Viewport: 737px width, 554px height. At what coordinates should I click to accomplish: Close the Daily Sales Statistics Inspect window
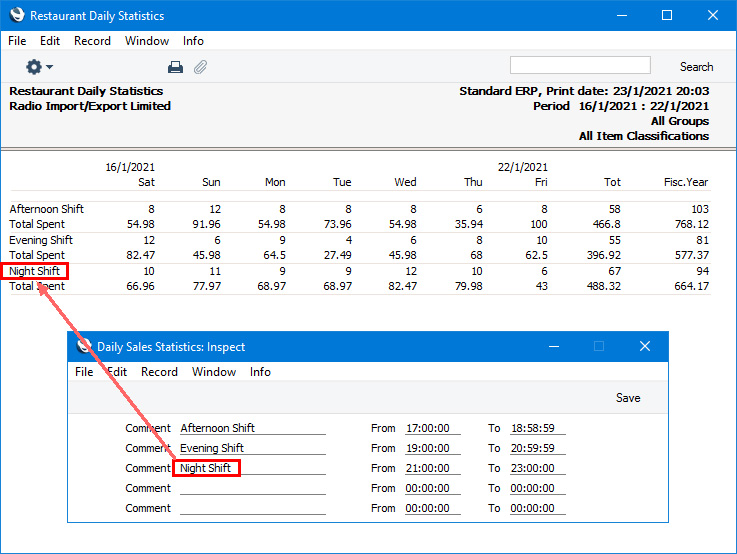[x=644, y=347]
